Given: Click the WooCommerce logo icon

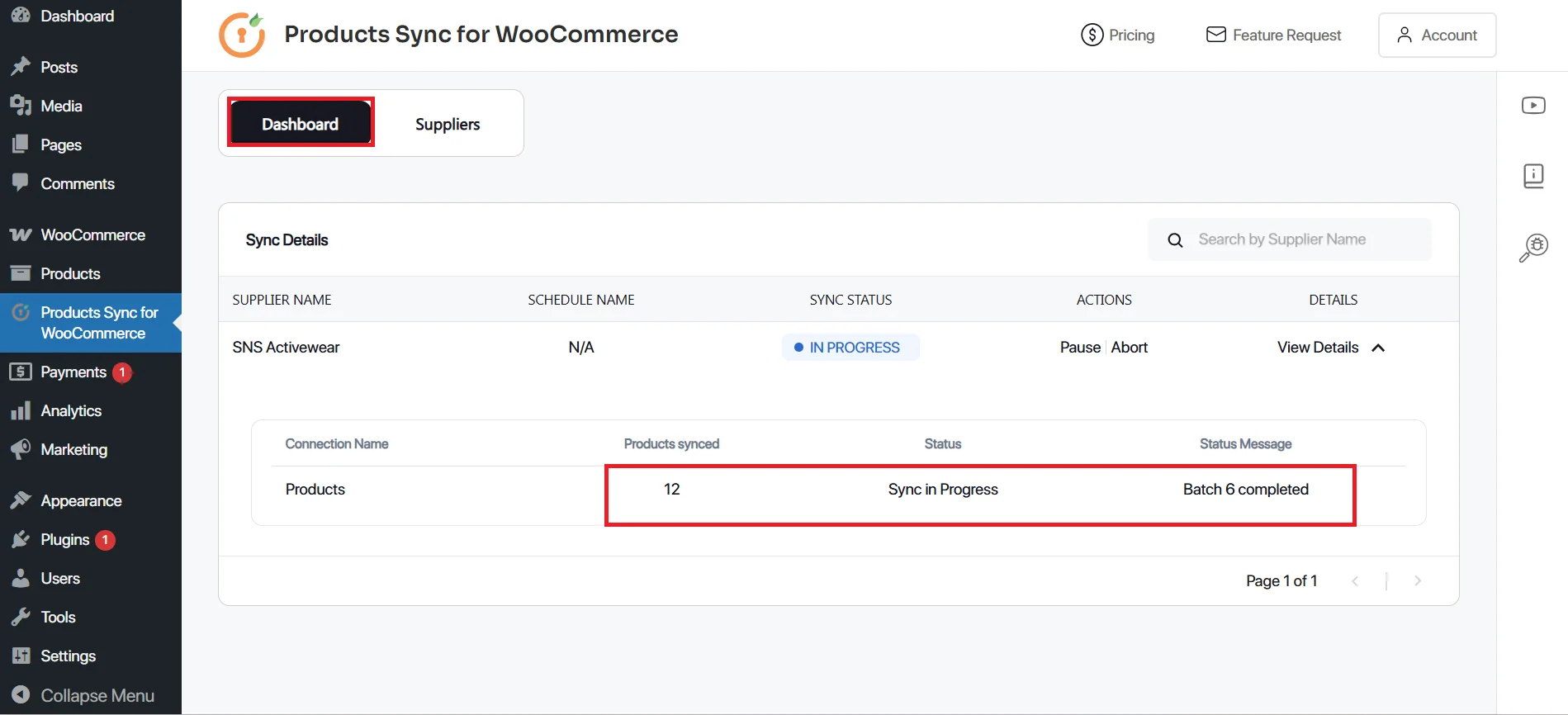Looking at the screenshot, I should (x=21, y=234).
